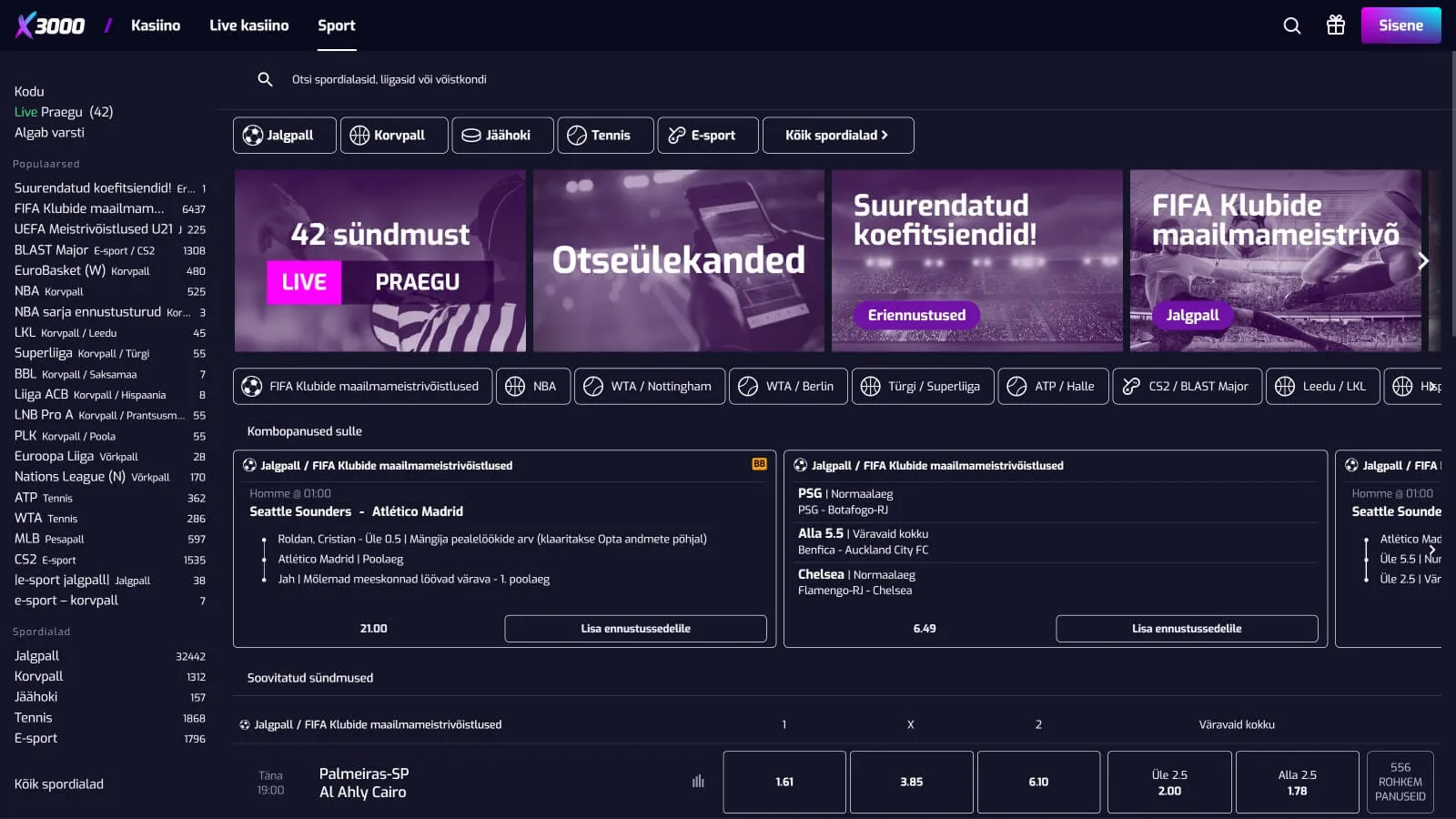Open UEFA Meistrivõistlused U21 in sidebar
Screen dimensions: 1456x819
pos(110,229)
